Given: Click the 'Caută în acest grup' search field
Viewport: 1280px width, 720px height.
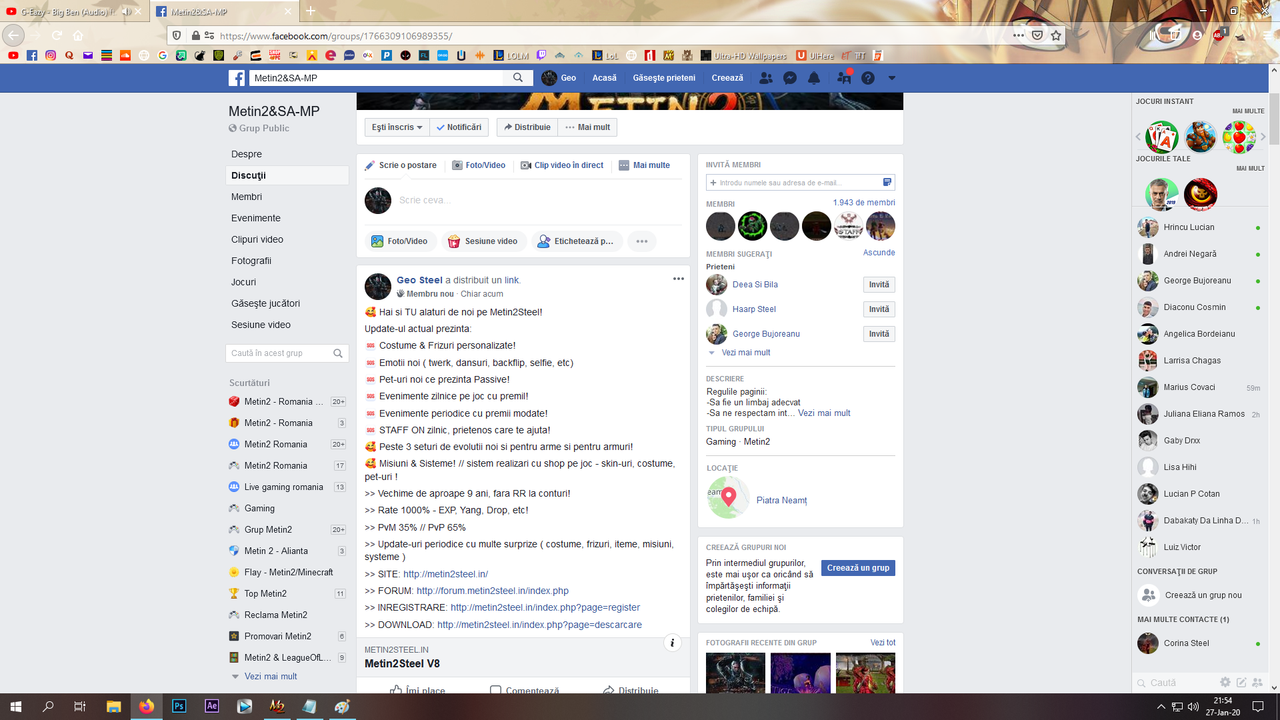Looking at the screenshot, I should [x=287, y=353].
